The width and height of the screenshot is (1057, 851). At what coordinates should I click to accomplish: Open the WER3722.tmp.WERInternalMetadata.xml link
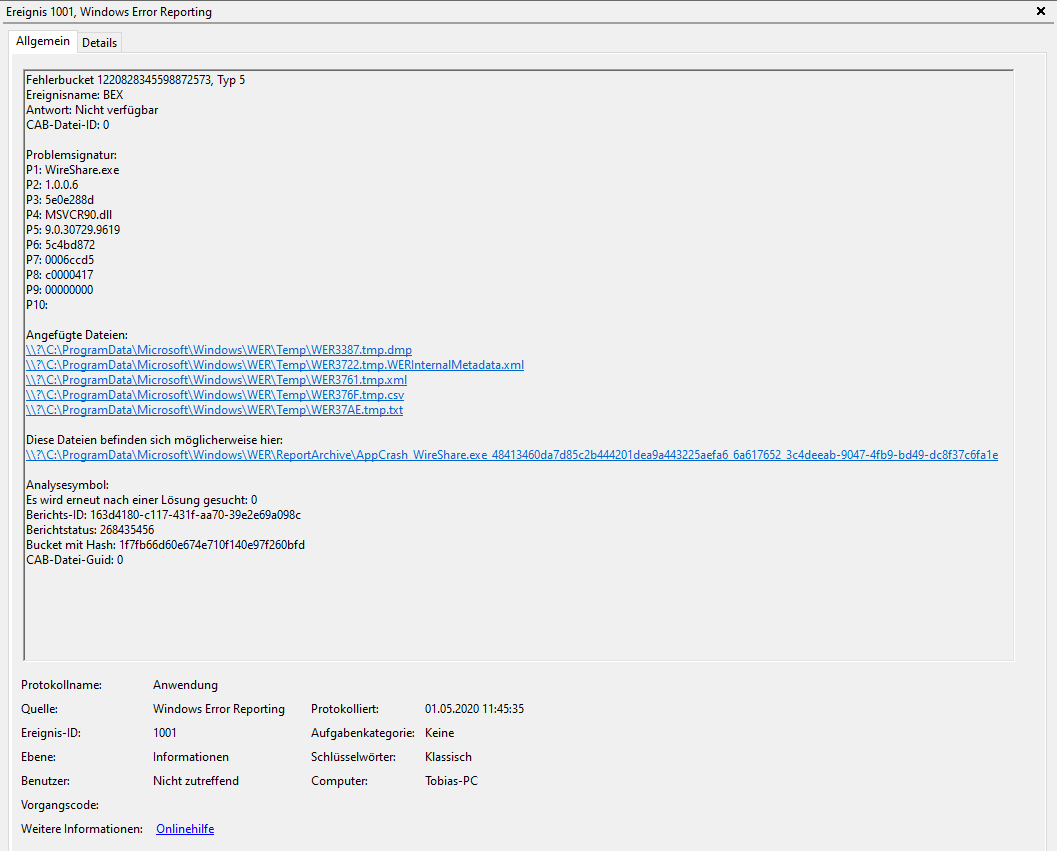click(274, 365)
